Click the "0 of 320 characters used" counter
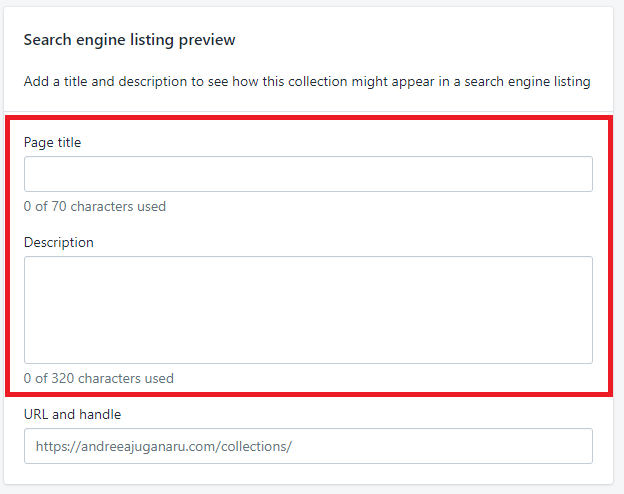 [x=99, y=379]
